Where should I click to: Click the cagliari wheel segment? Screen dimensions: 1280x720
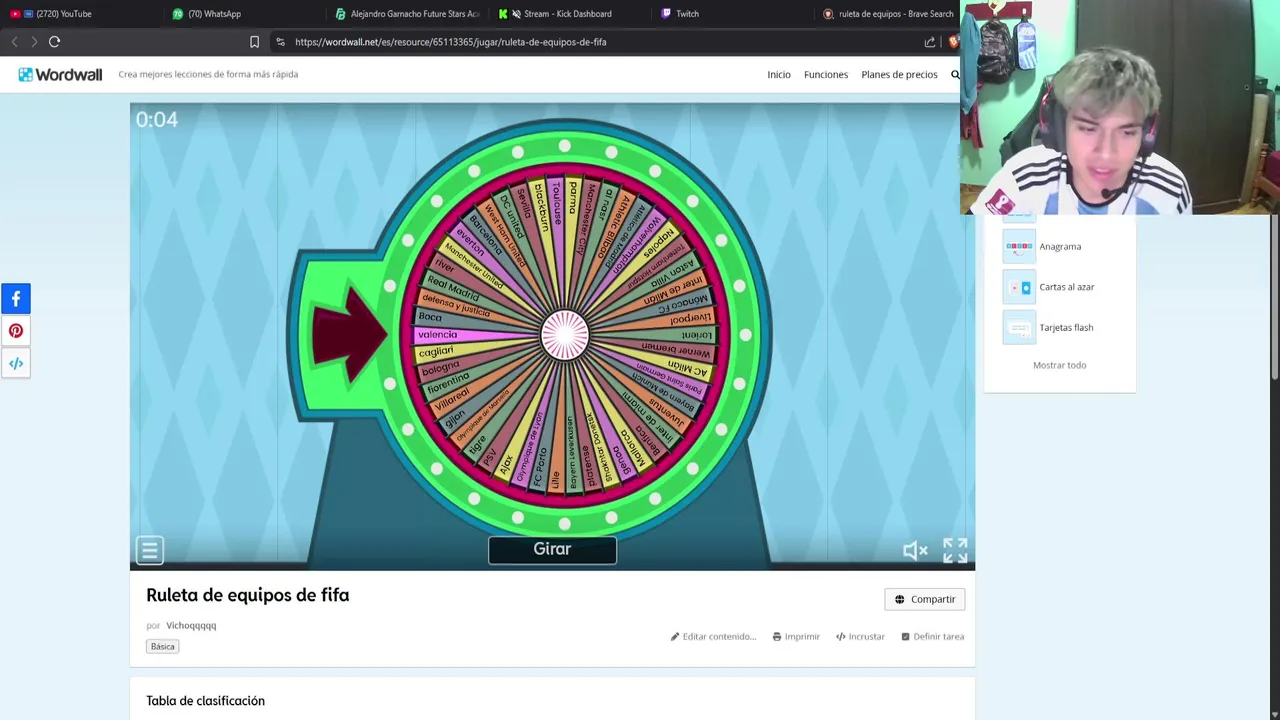(x=436, y=352)
